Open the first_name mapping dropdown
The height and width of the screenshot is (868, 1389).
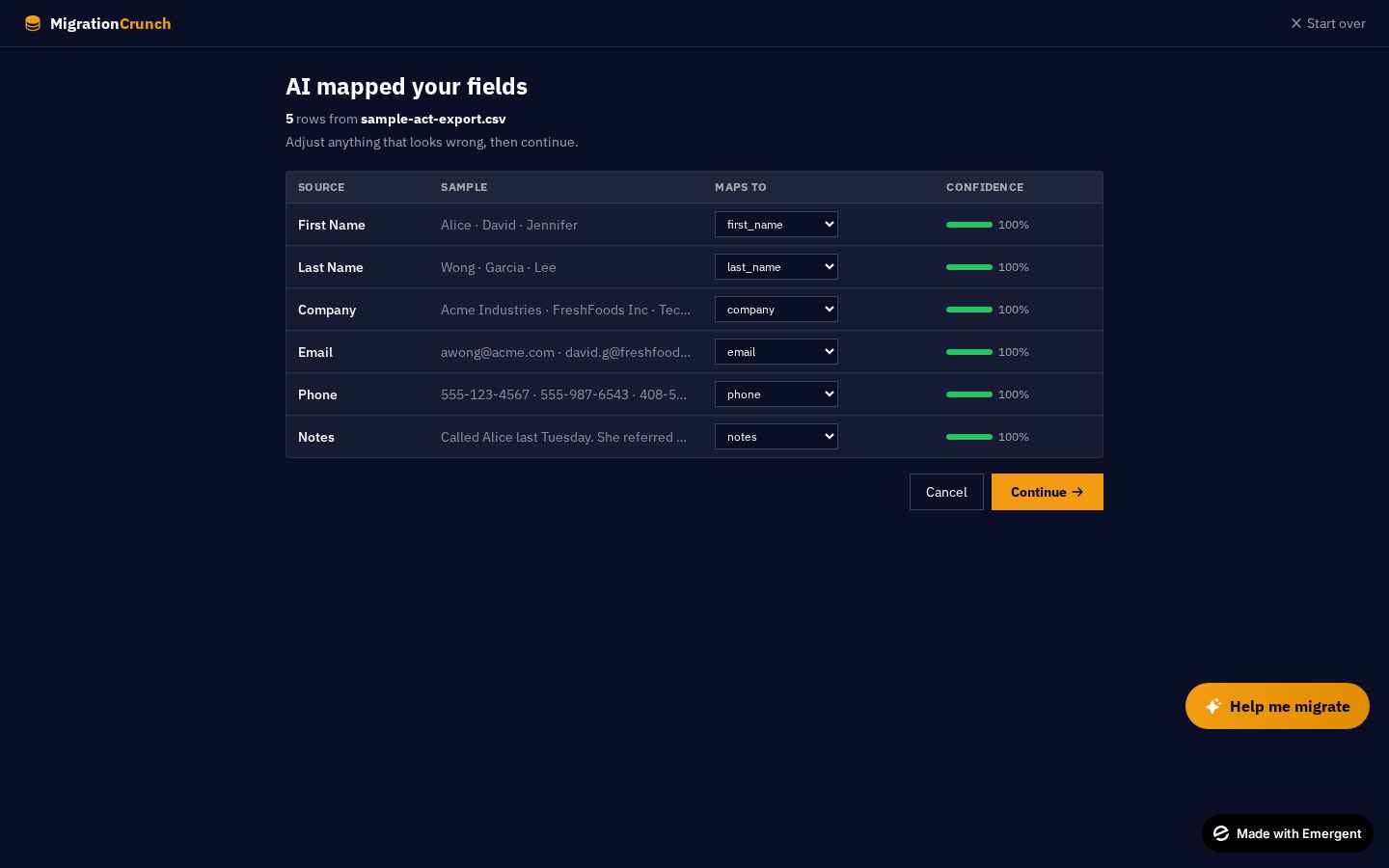[x=776, y=225]
